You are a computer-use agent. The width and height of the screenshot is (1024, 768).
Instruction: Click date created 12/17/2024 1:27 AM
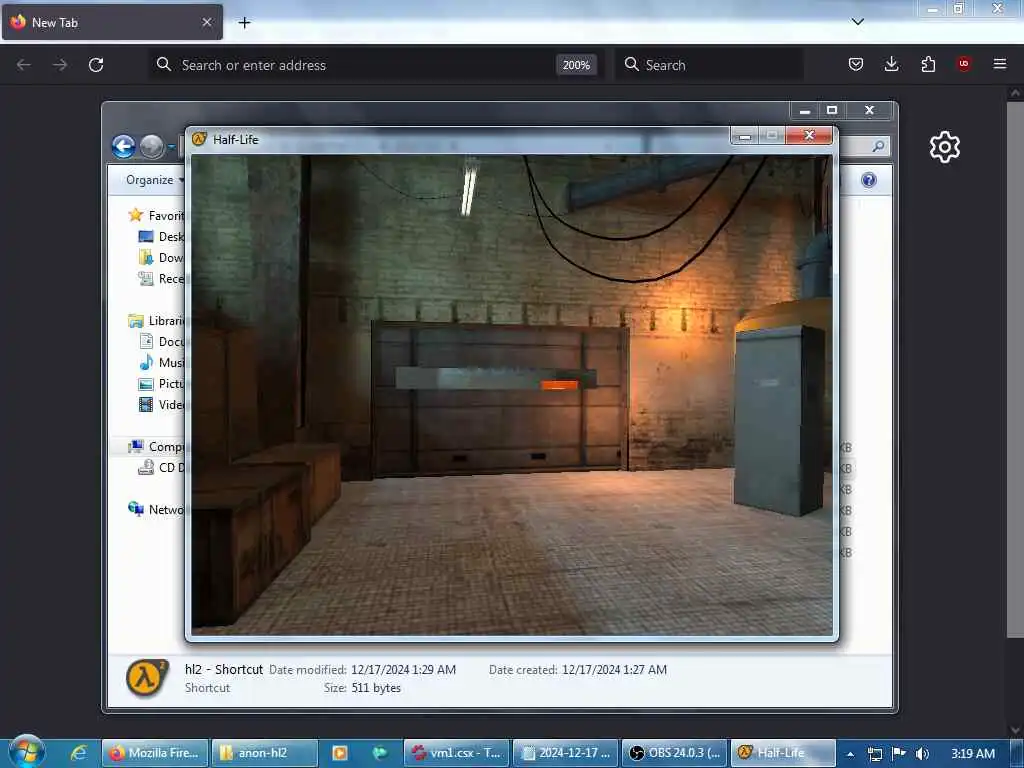[x=614, y=669]
